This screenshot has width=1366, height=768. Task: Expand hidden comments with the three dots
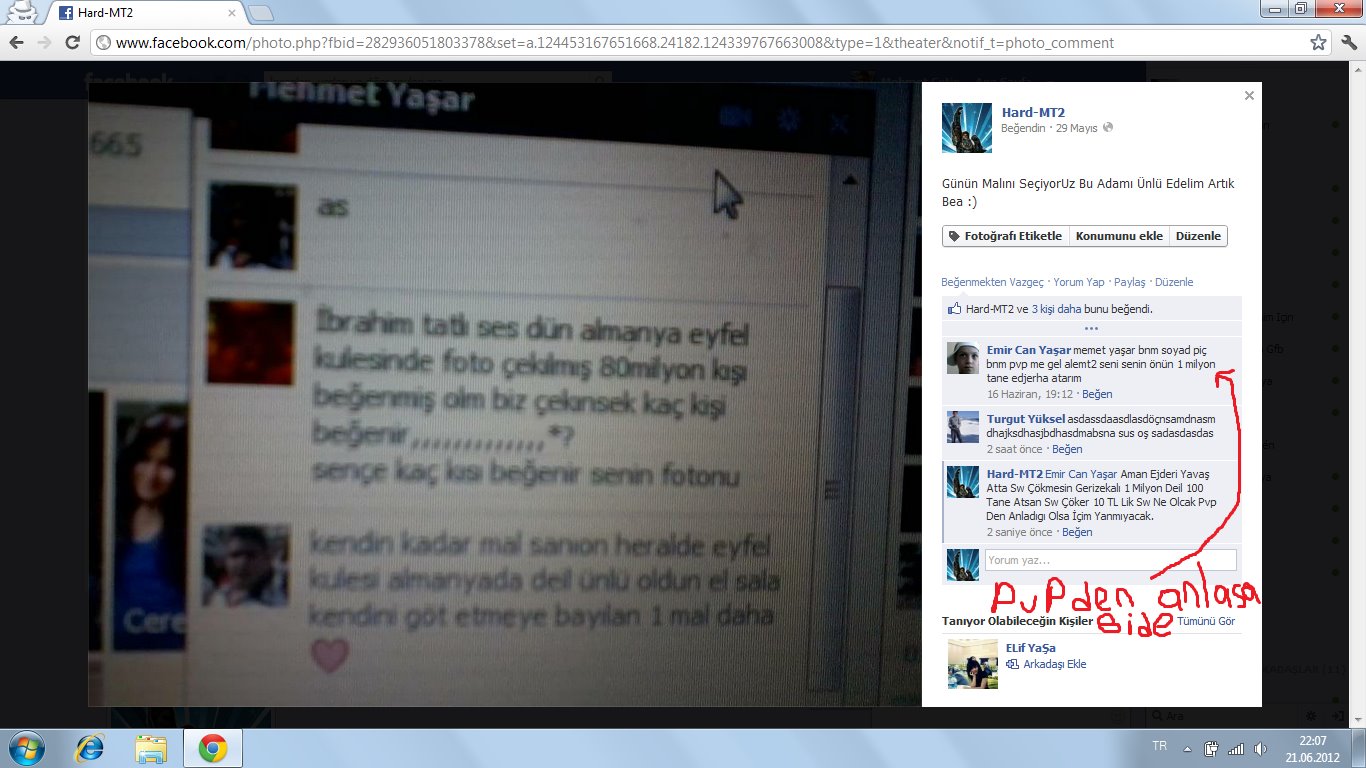click(1091, 328)
